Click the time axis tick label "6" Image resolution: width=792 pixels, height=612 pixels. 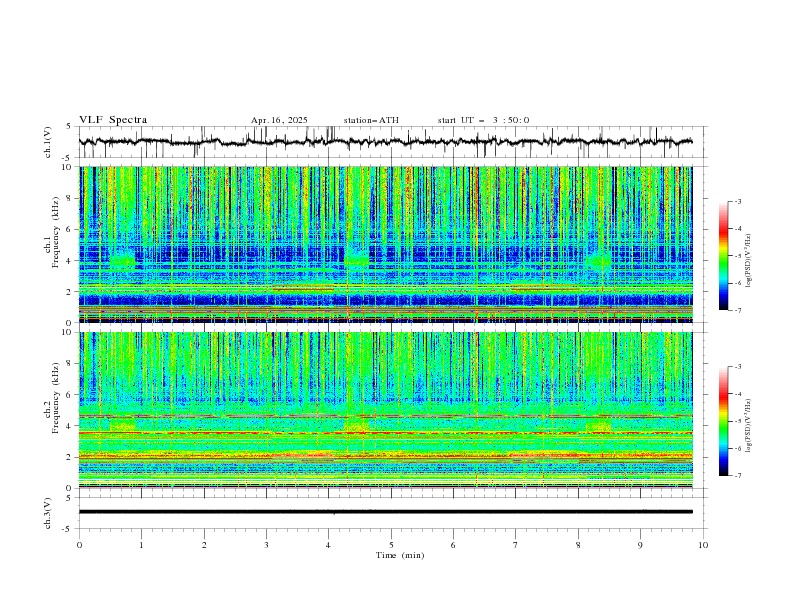click(453, 545)
